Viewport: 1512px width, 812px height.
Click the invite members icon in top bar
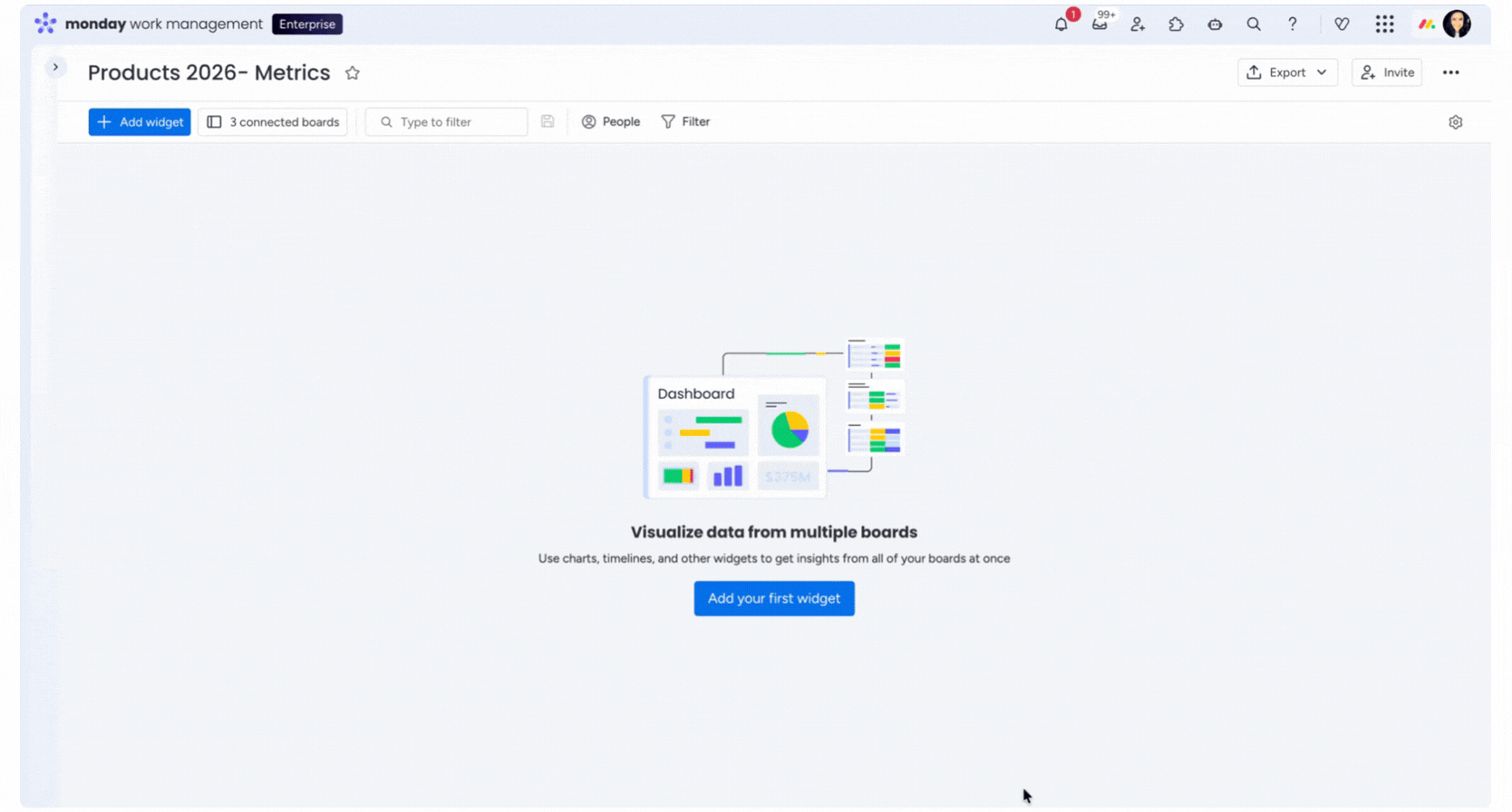coord(1138,24)
